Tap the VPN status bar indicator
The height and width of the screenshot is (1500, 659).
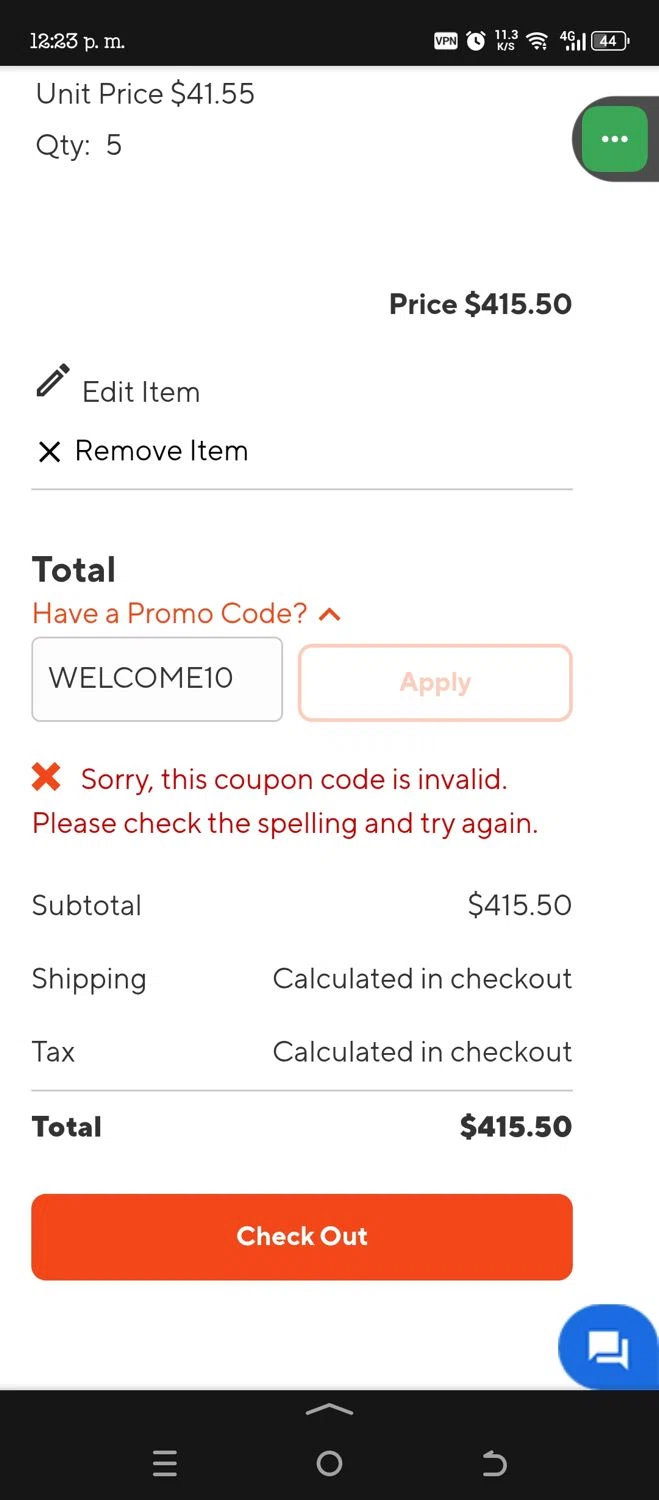click(445, 41)
